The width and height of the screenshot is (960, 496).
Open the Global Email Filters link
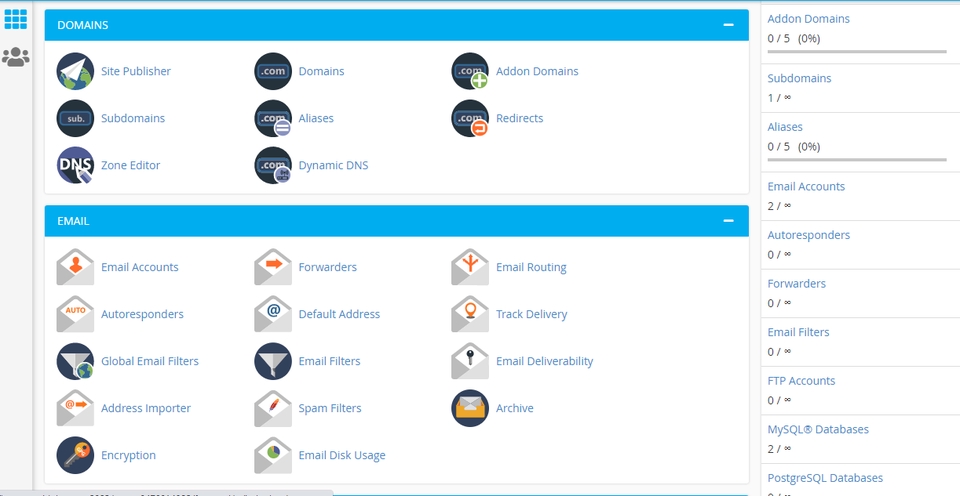(150, 361)
